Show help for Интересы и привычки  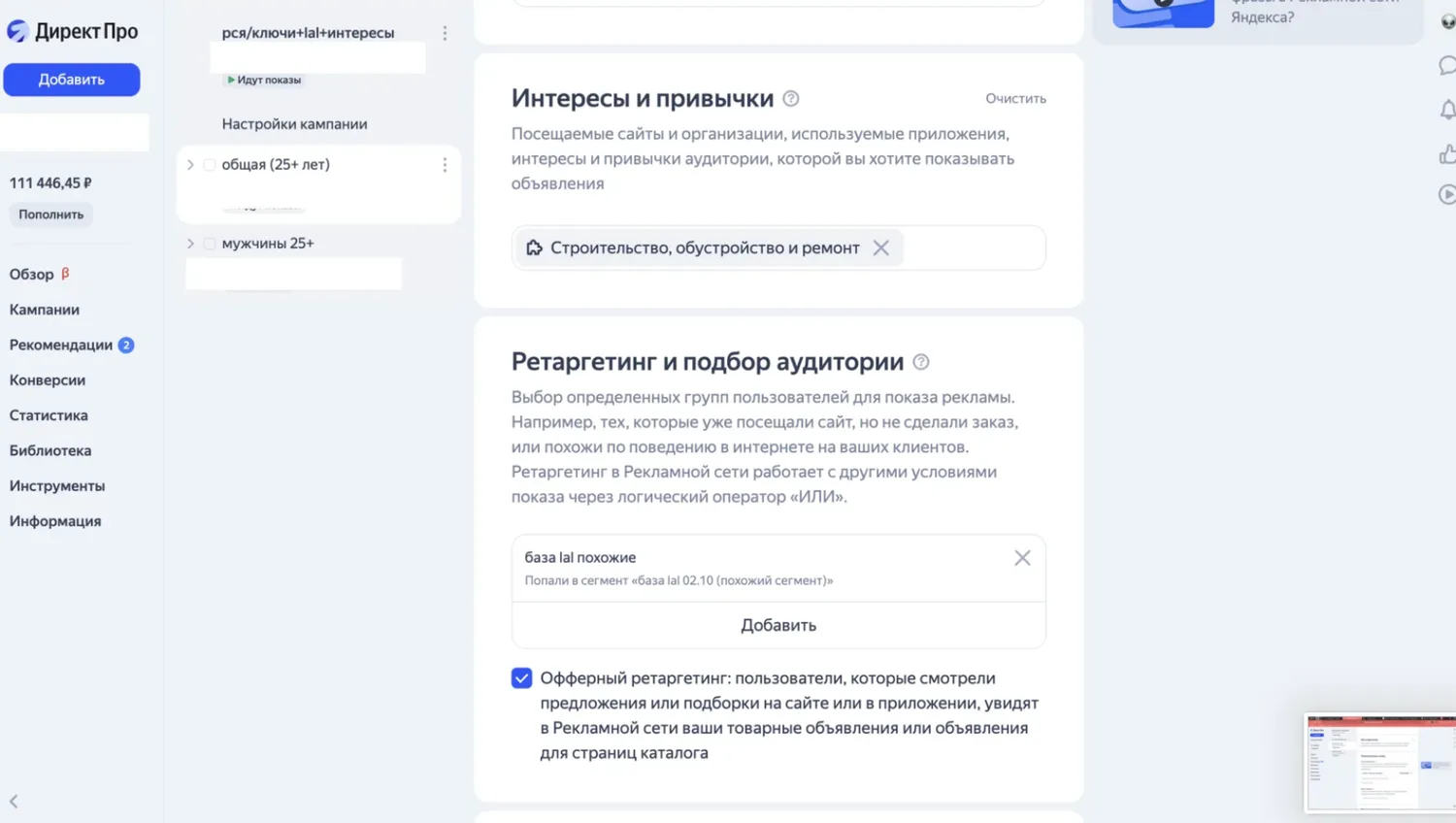(x=791, y=98)
